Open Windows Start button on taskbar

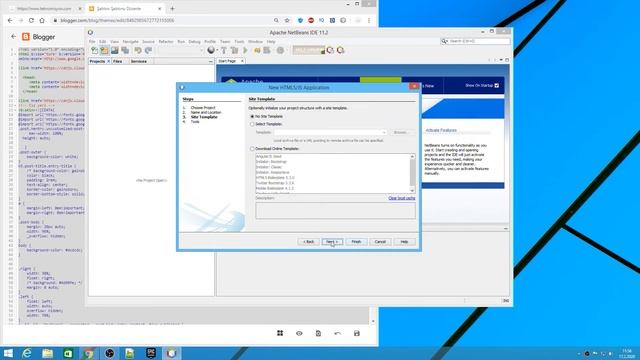tap(8, 353)
